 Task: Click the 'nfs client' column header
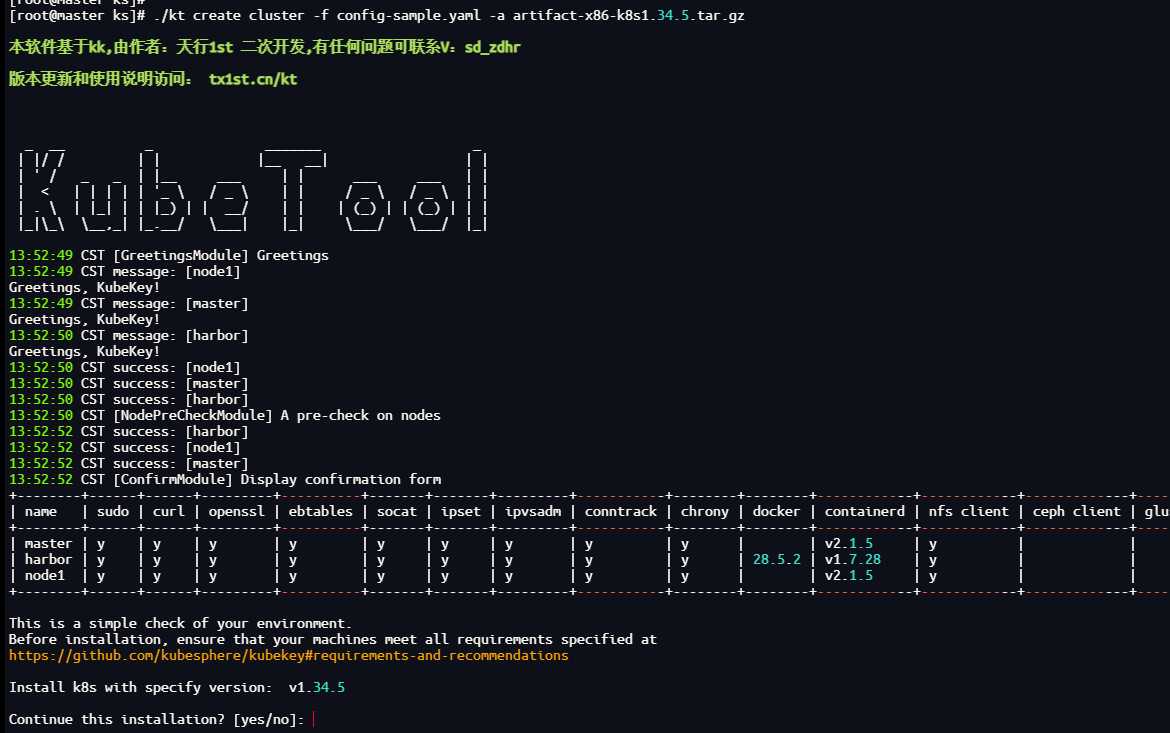tap(969, 511)
